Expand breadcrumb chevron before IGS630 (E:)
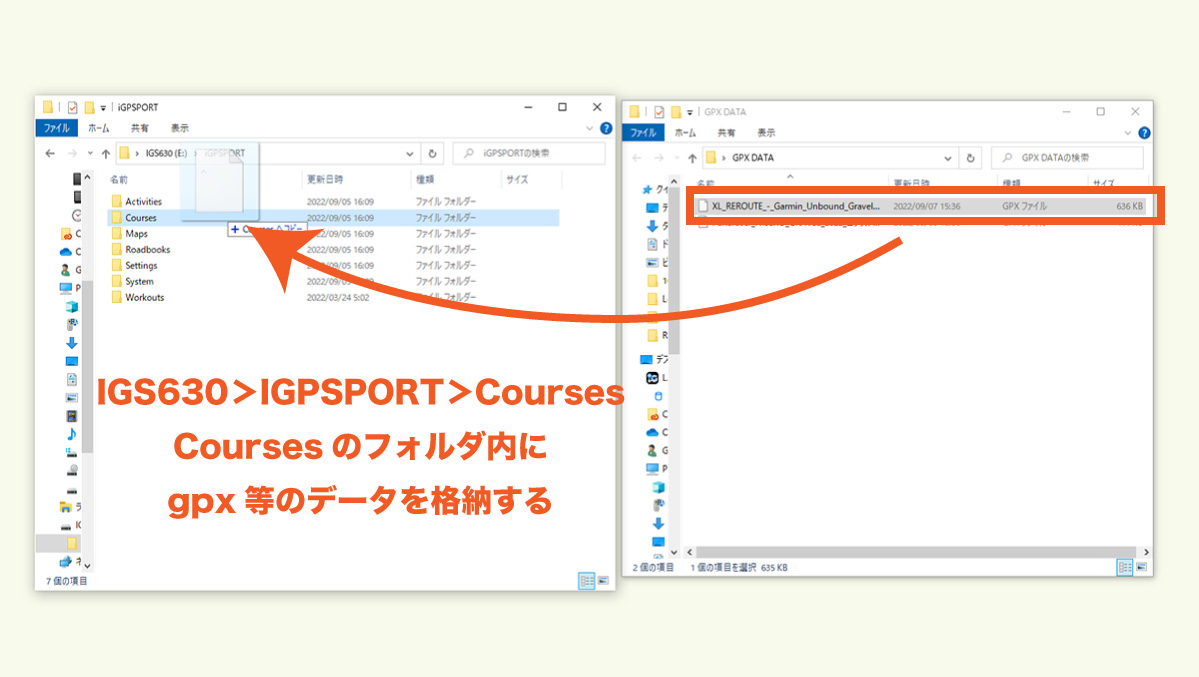Screen dimensions: 1199x677 point(138,153)
